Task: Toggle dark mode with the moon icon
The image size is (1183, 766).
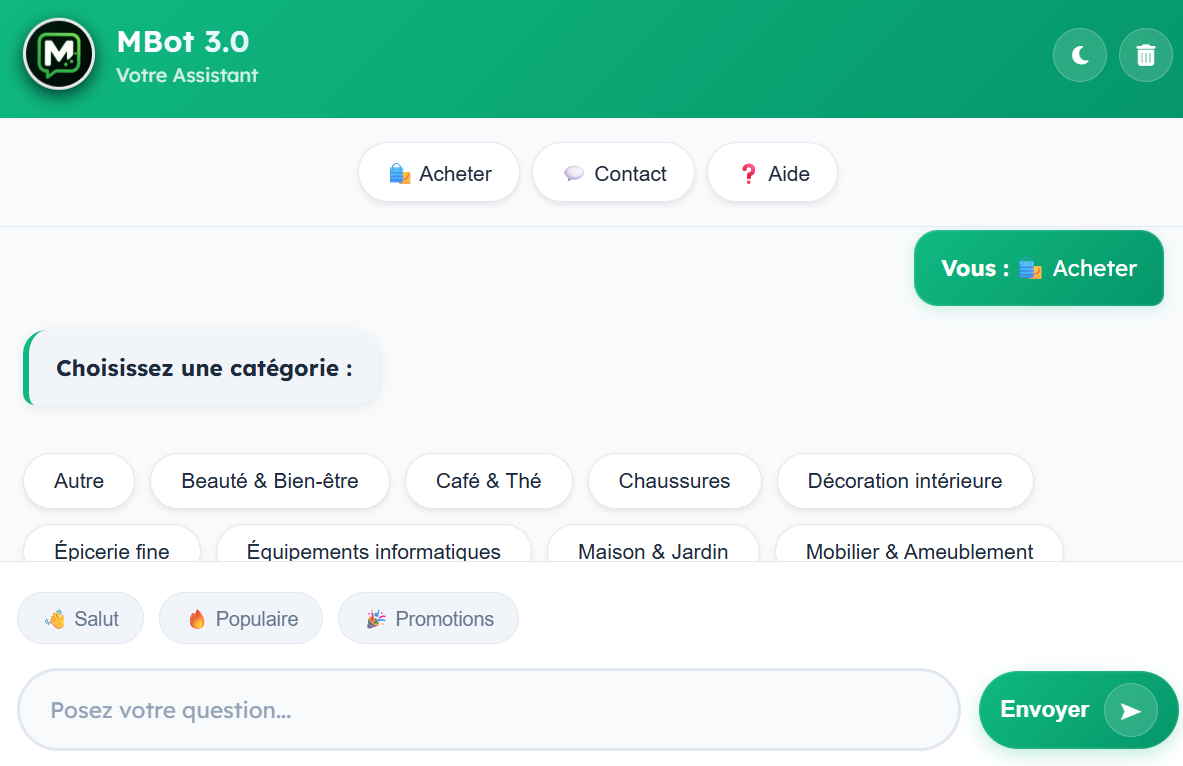Action: click(1080, 55)
